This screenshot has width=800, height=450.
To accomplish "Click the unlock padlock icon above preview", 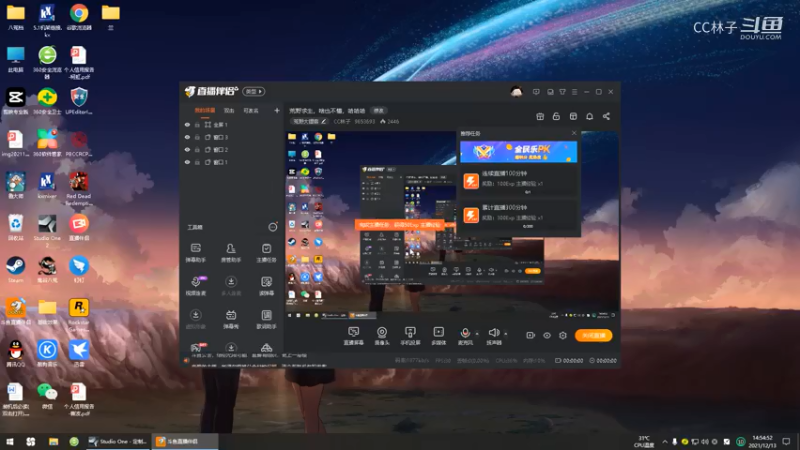I will (x=556, y=116).
